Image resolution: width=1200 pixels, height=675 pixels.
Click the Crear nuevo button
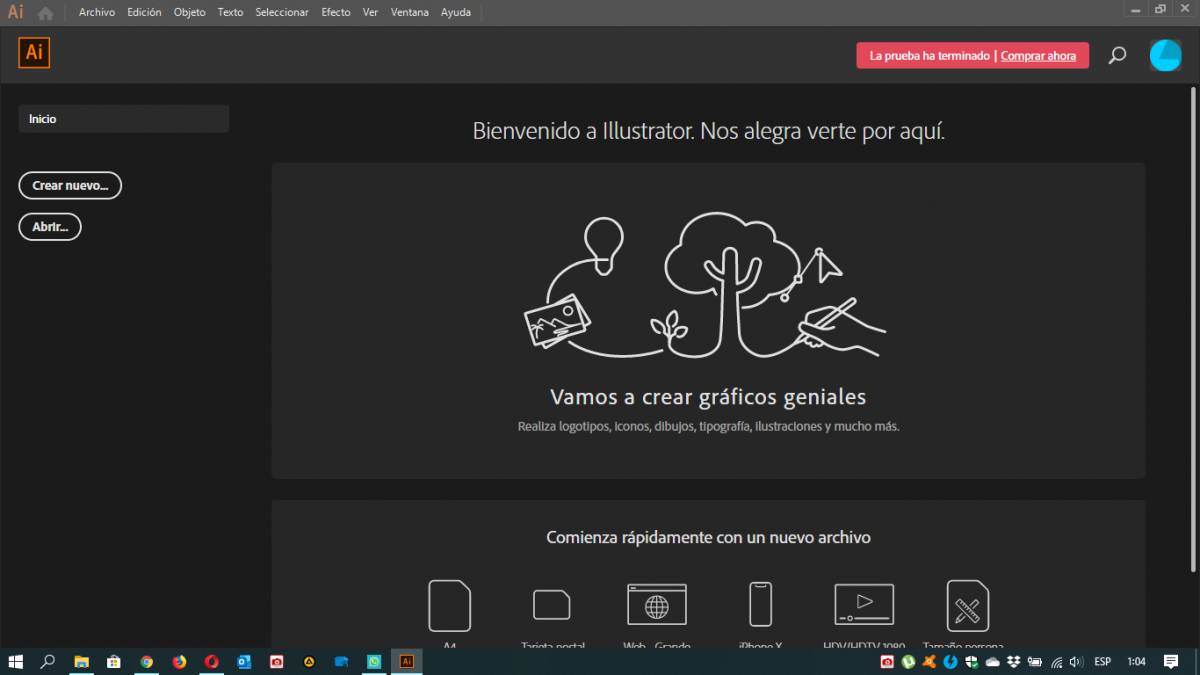[70, 186]
